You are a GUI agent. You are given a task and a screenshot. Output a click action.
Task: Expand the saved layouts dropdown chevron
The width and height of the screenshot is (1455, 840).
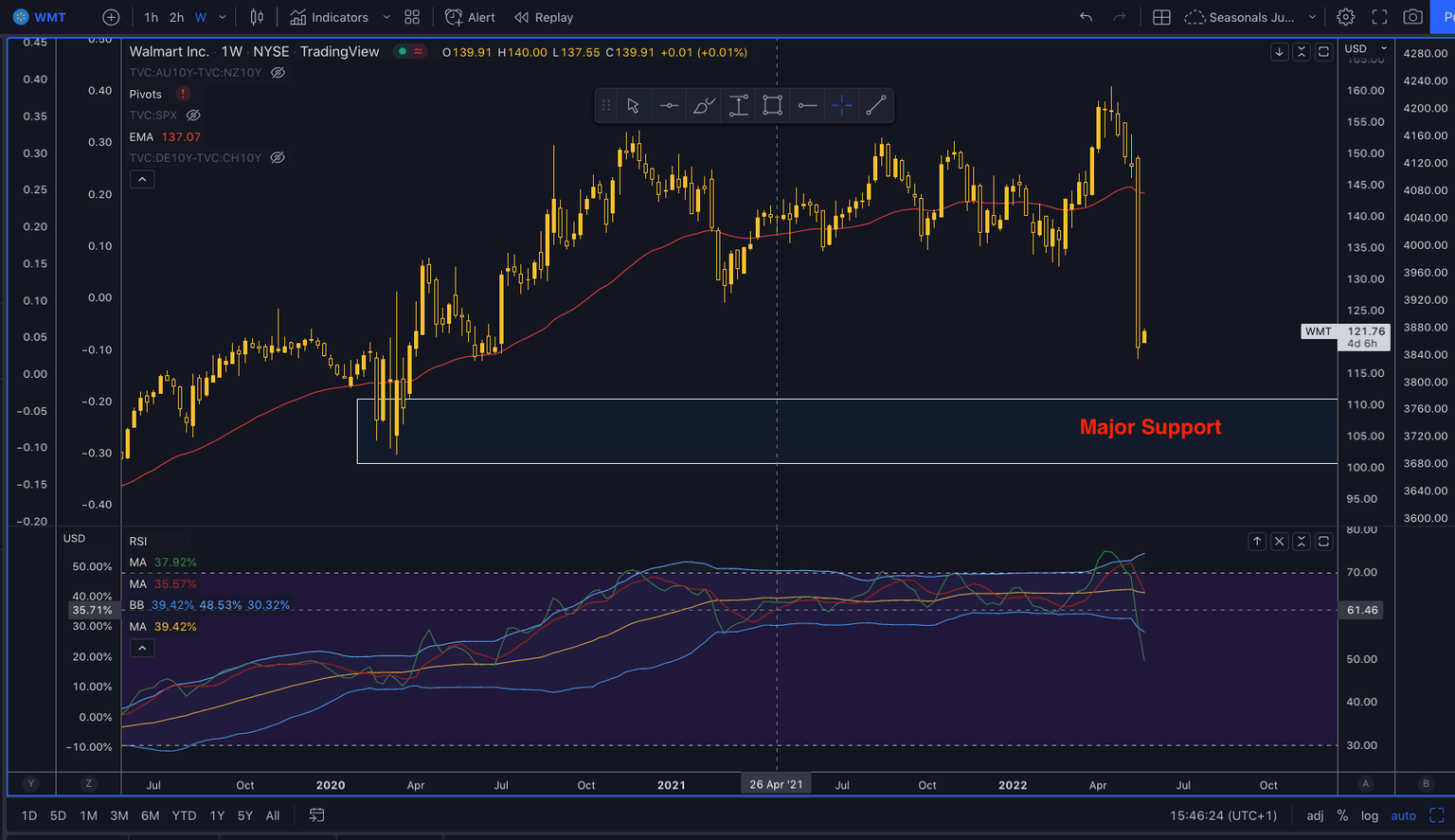tap(1312, 17)
